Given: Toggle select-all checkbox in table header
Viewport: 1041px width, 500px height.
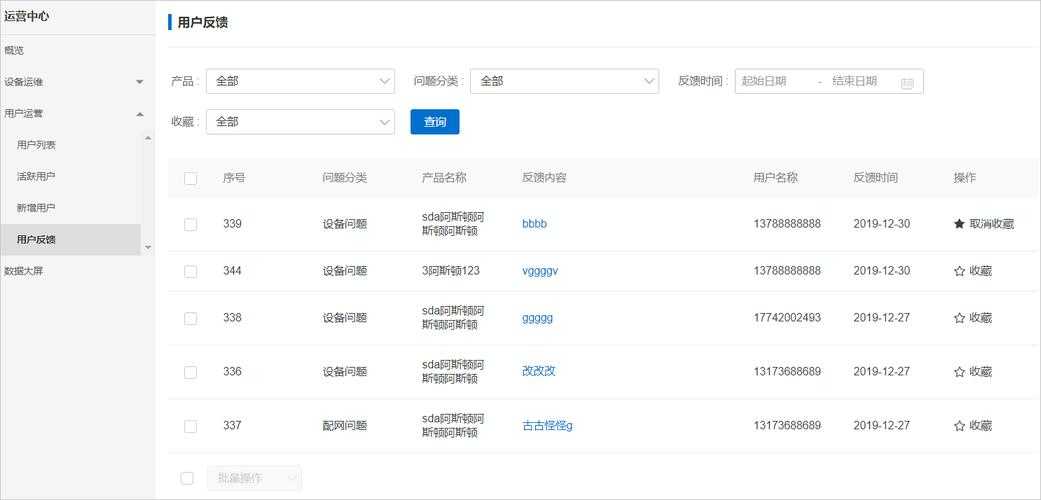Looking at the screenshot, I should [191, 179].
